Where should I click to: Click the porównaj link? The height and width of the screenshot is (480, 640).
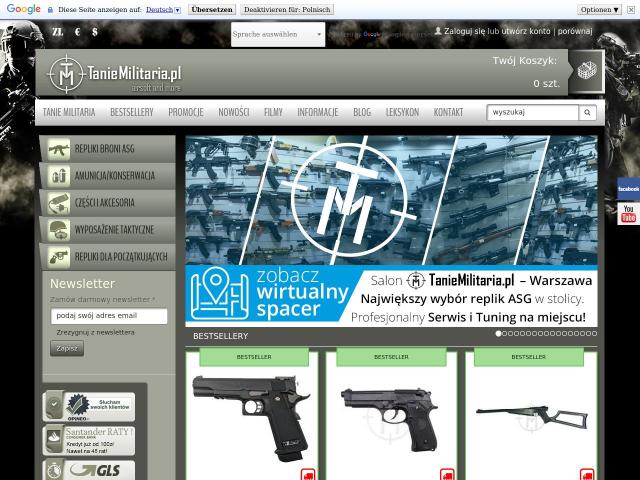click(575, 31)
